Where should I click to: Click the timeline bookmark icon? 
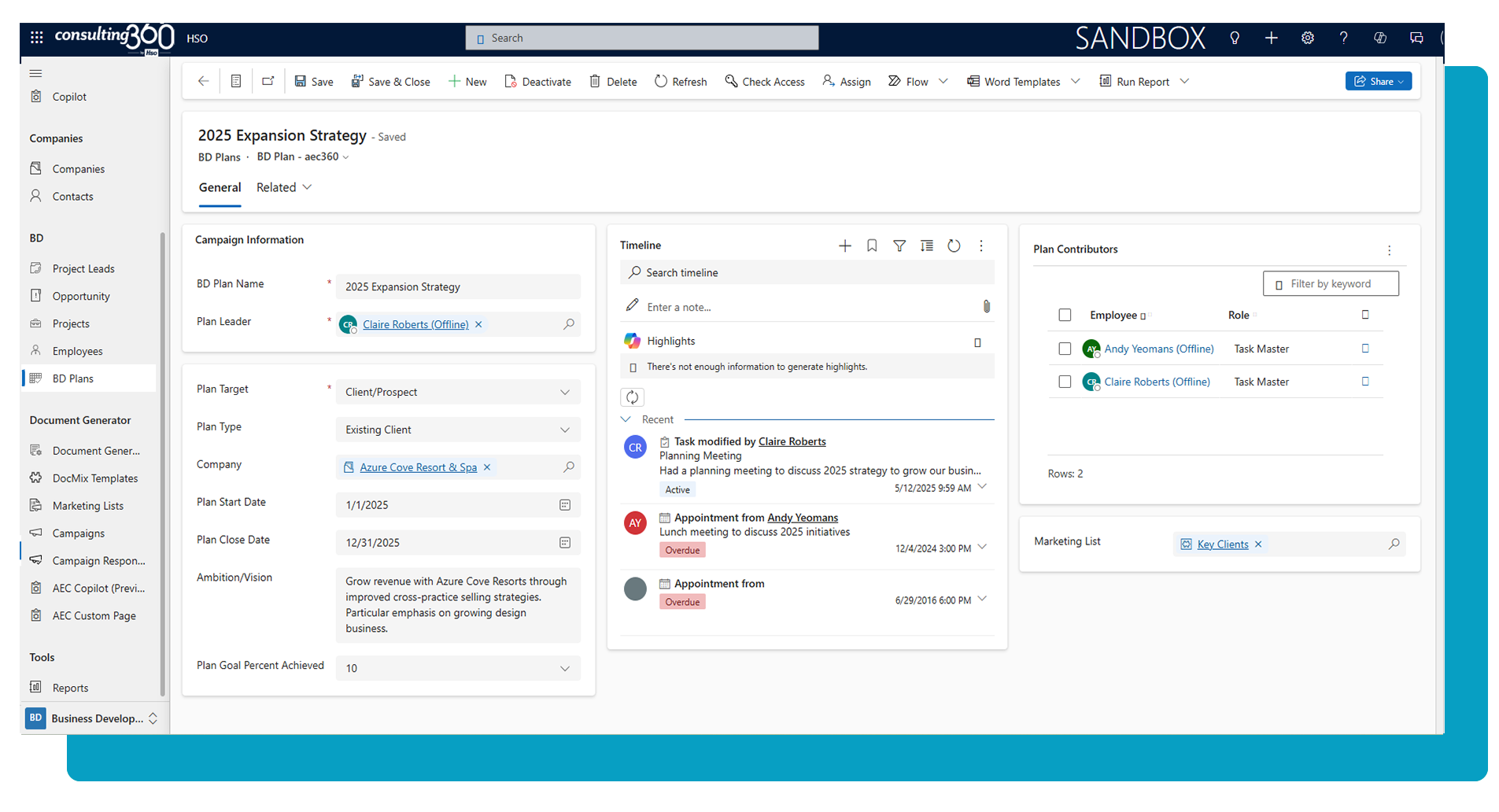[872, 246]
